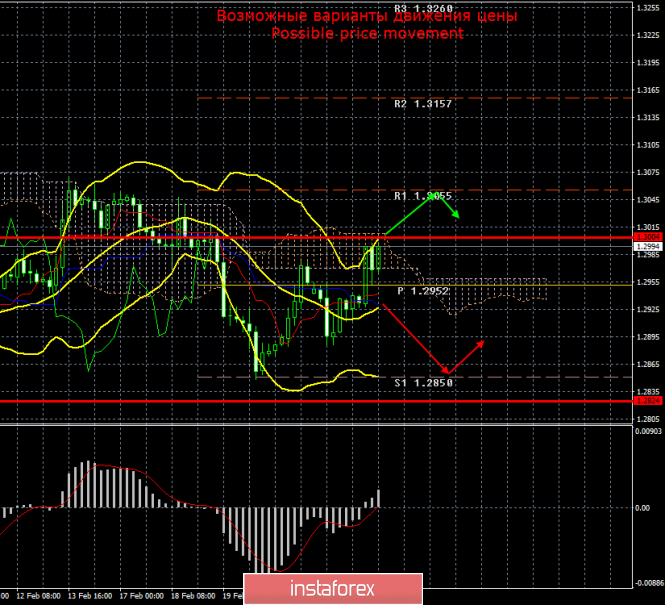
Task: Click the 1.3225 price axis value
Action: point(648,35)
